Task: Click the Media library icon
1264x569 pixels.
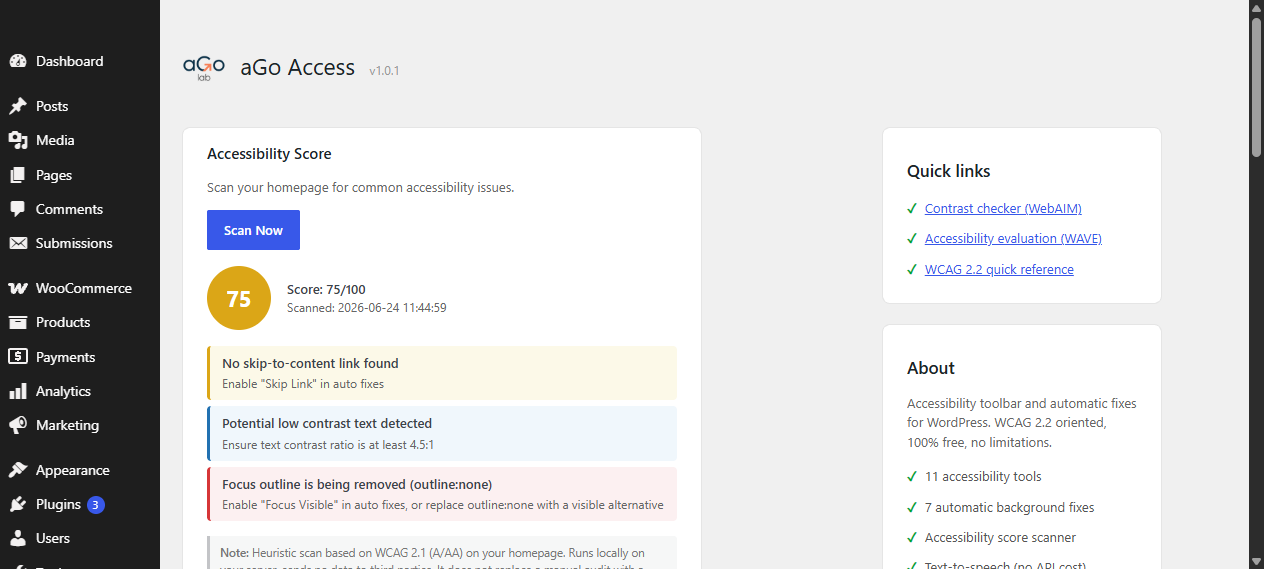Action: pyautogui.click(x=18, y=140)
